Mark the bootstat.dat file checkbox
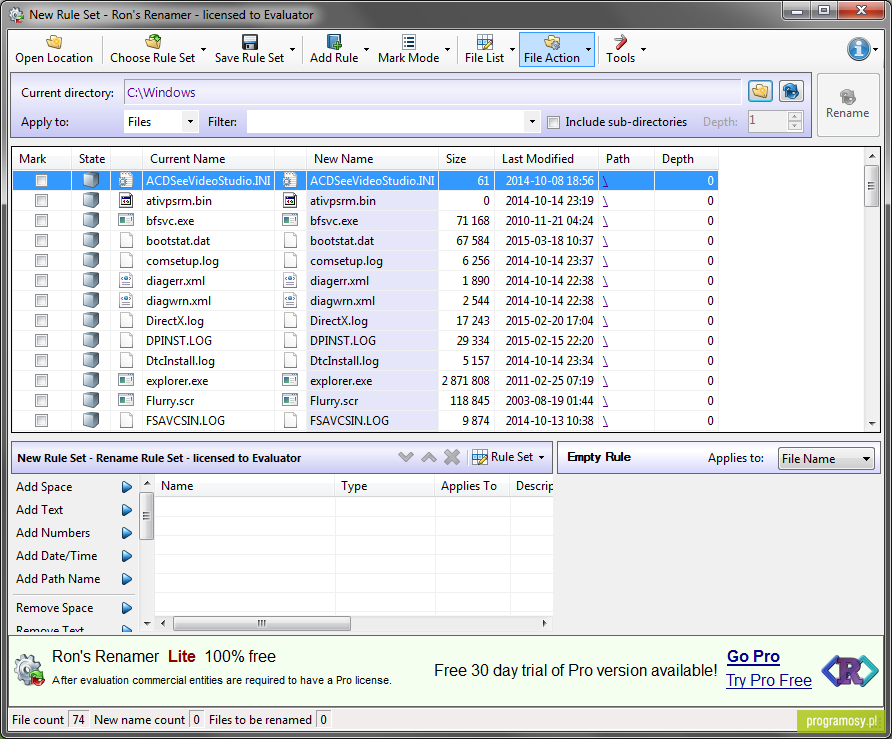The image size is (892, 739). point(42,241)
